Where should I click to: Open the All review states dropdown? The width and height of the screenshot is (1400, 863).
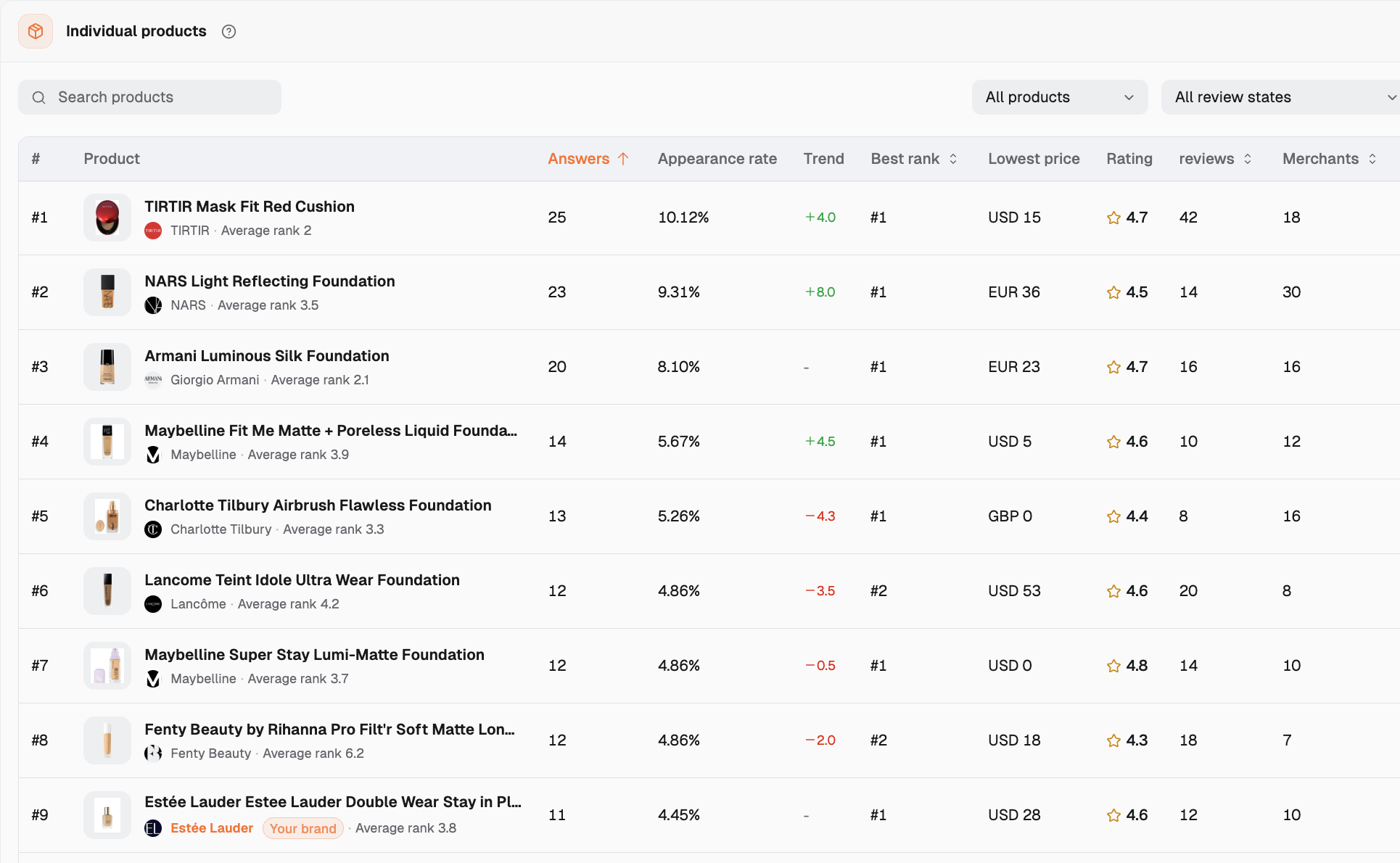click(1280, 97)
